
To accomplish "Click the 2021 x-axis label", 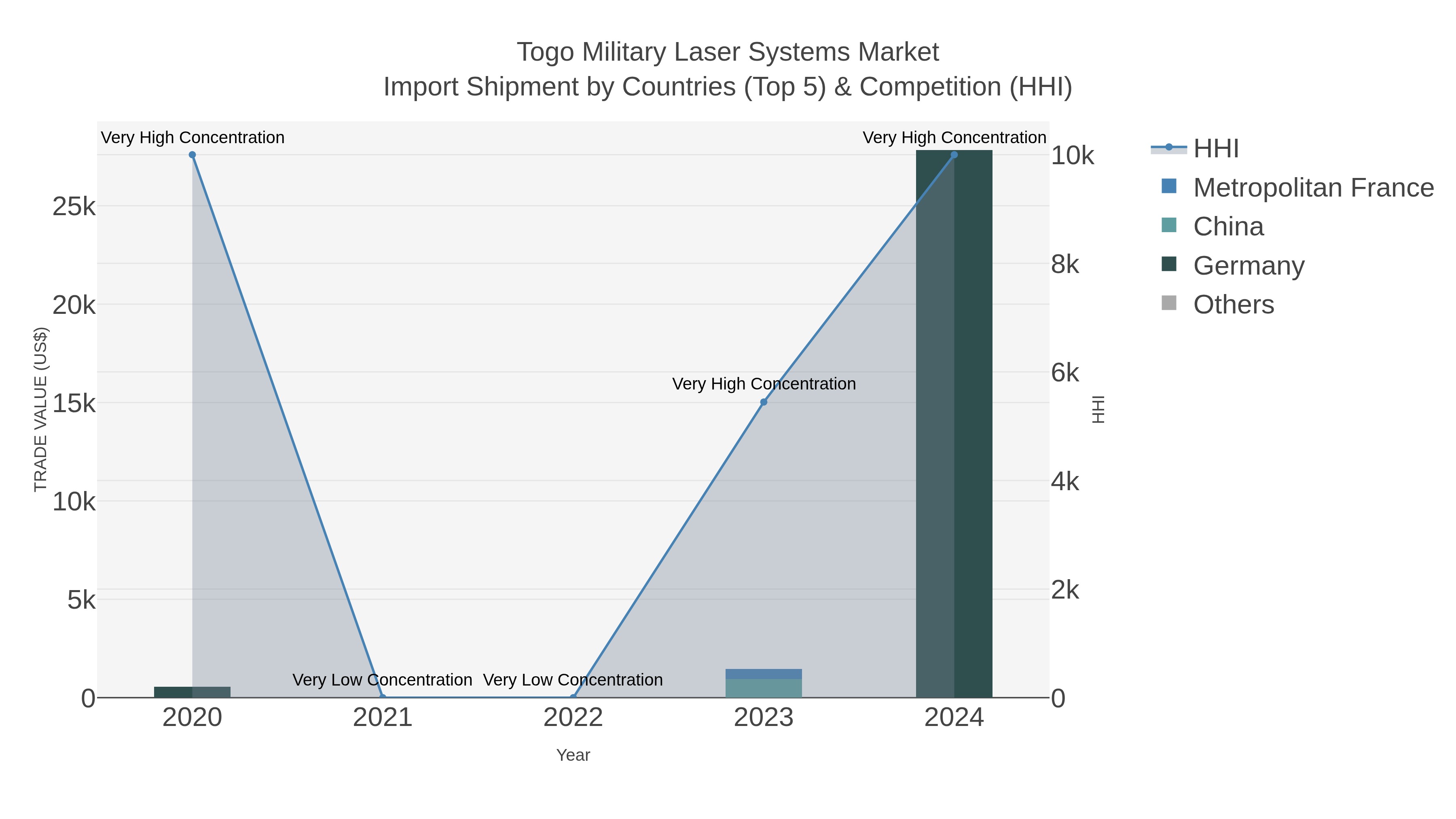I will [383, 718].
